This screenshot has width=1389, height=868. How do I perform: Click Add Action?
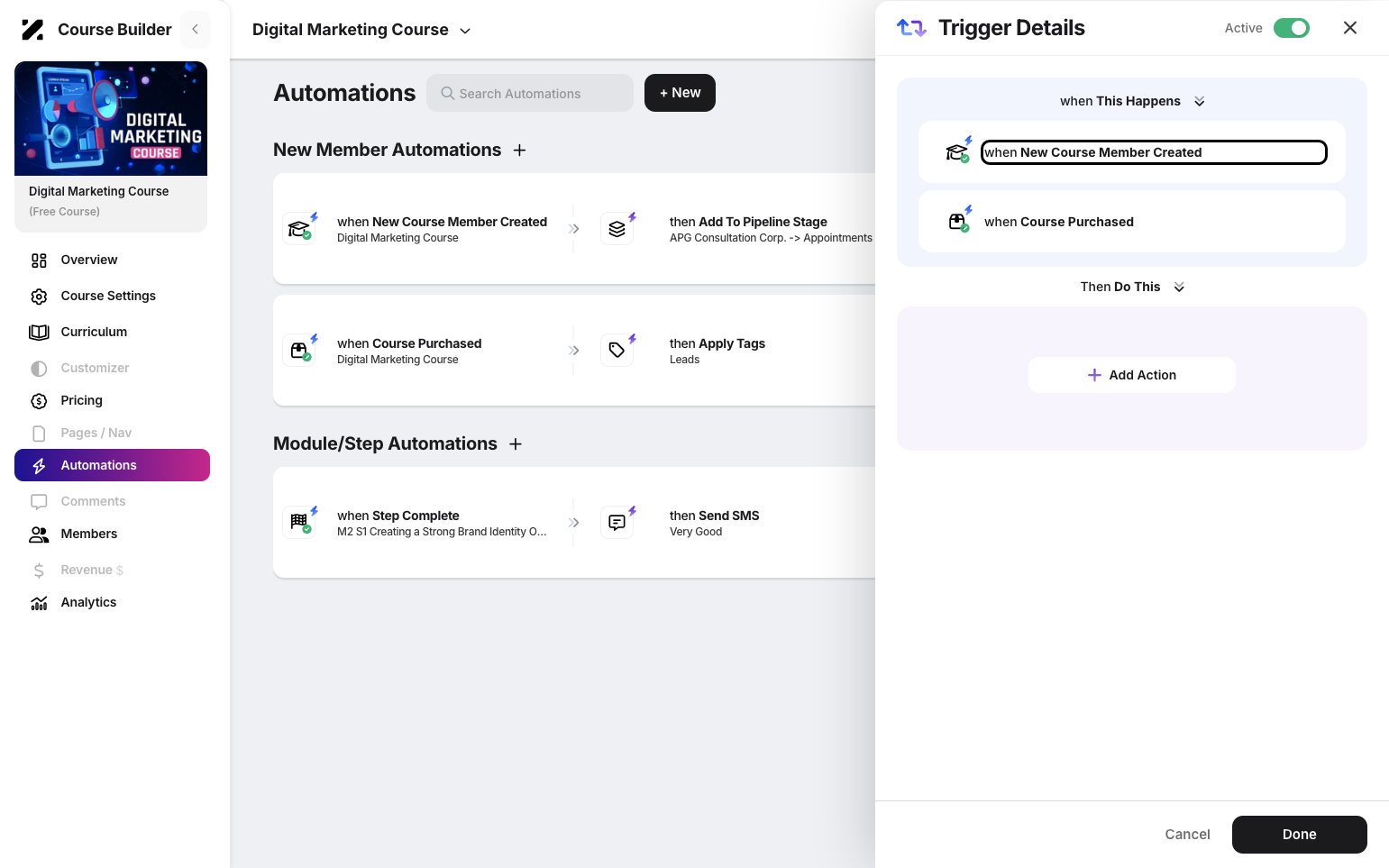(1132, 375)
